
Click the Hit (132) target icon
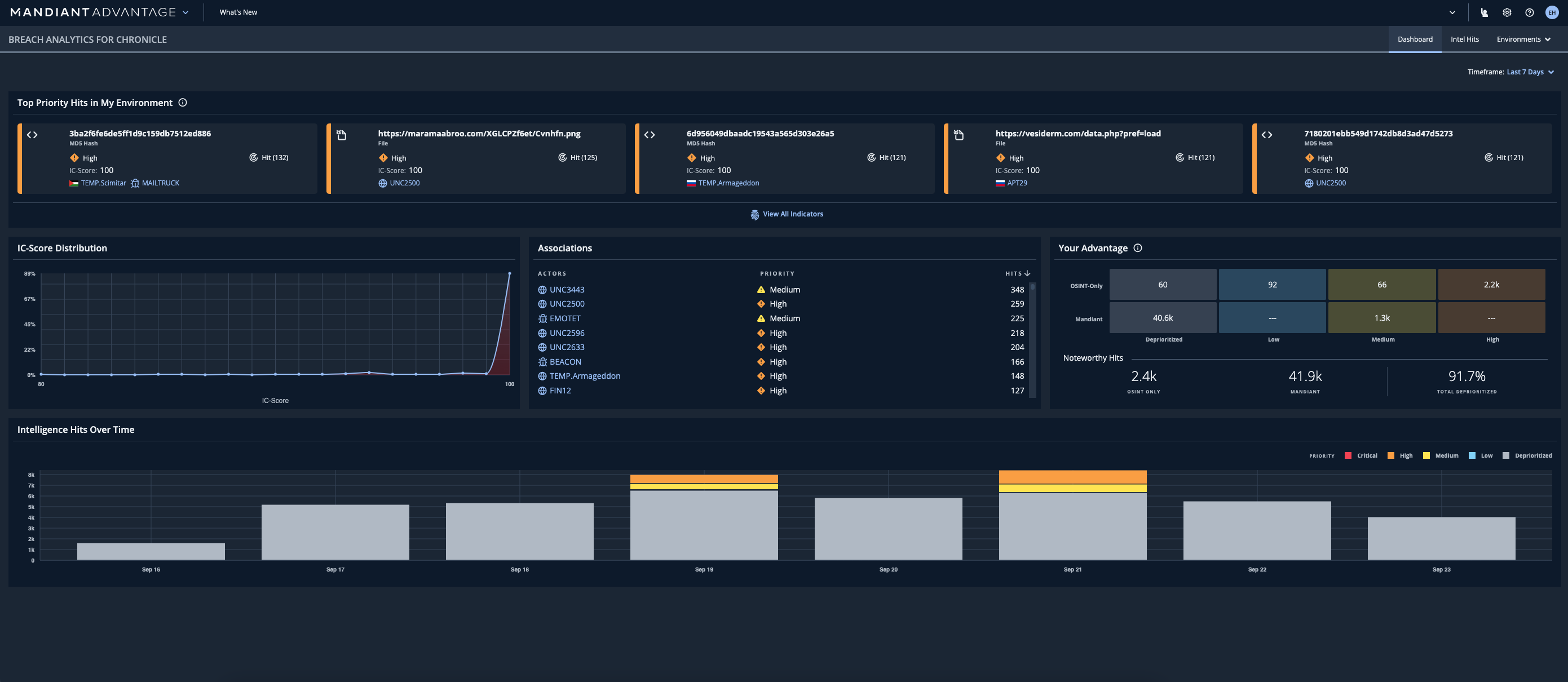[253, 158]
